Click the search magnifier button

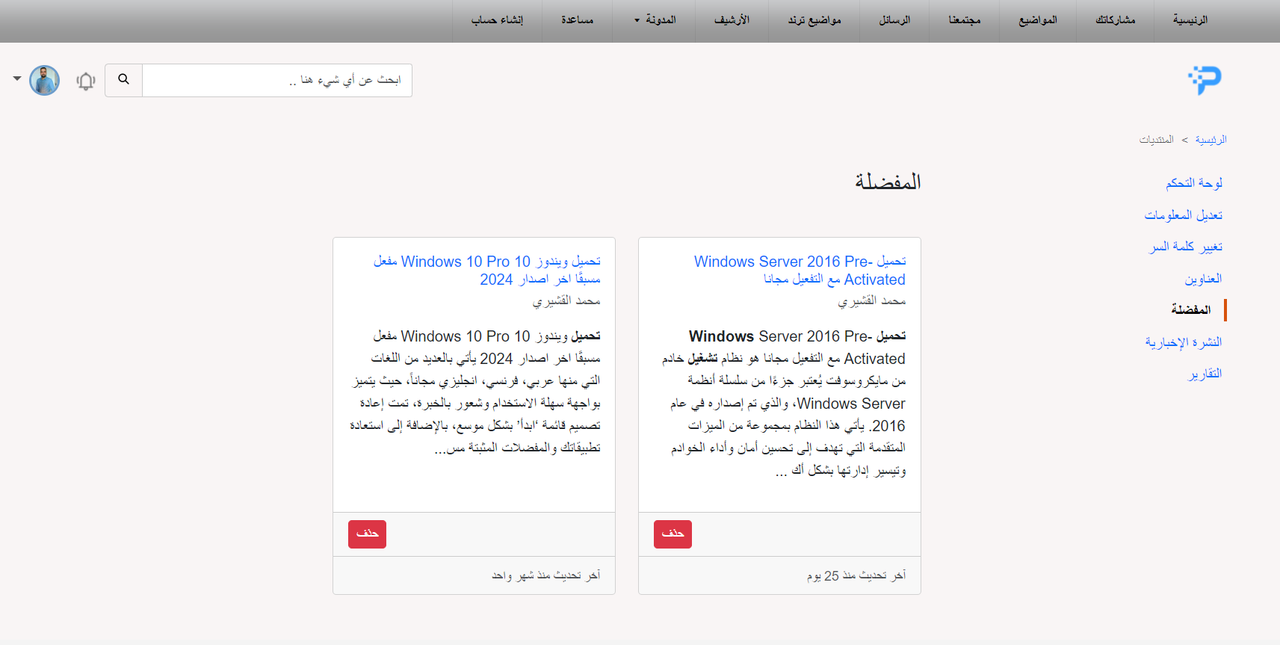(124, 80)
